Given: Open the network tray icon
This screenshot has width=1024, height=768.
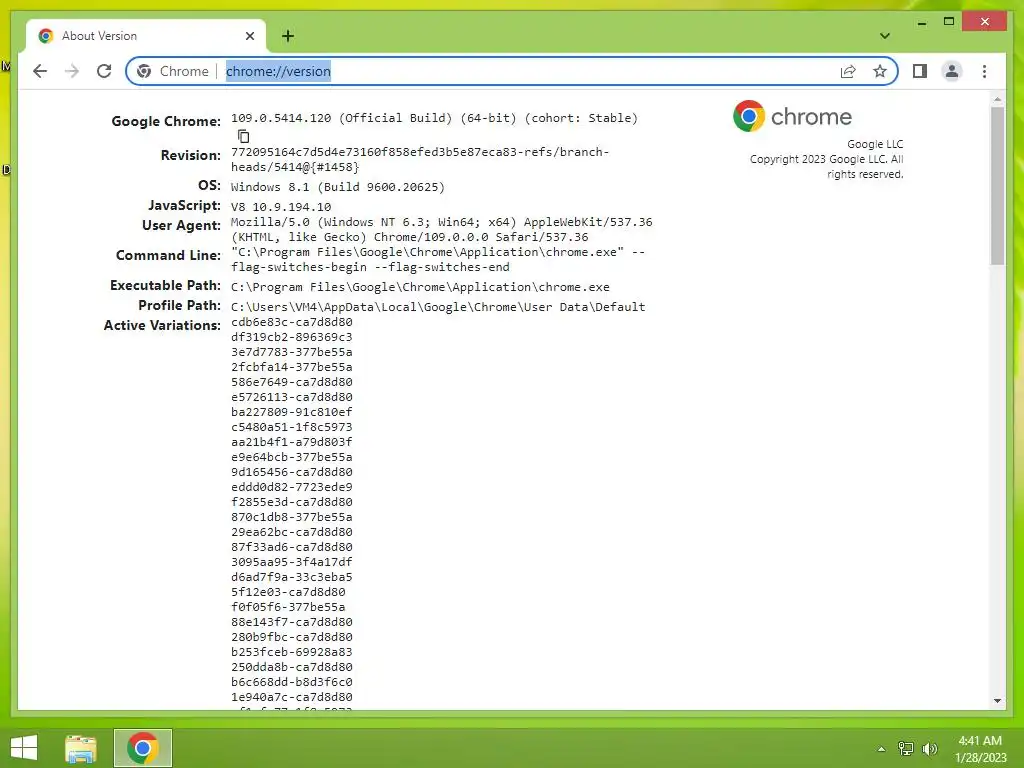Looking at the screenshot, I should [905, 749].
